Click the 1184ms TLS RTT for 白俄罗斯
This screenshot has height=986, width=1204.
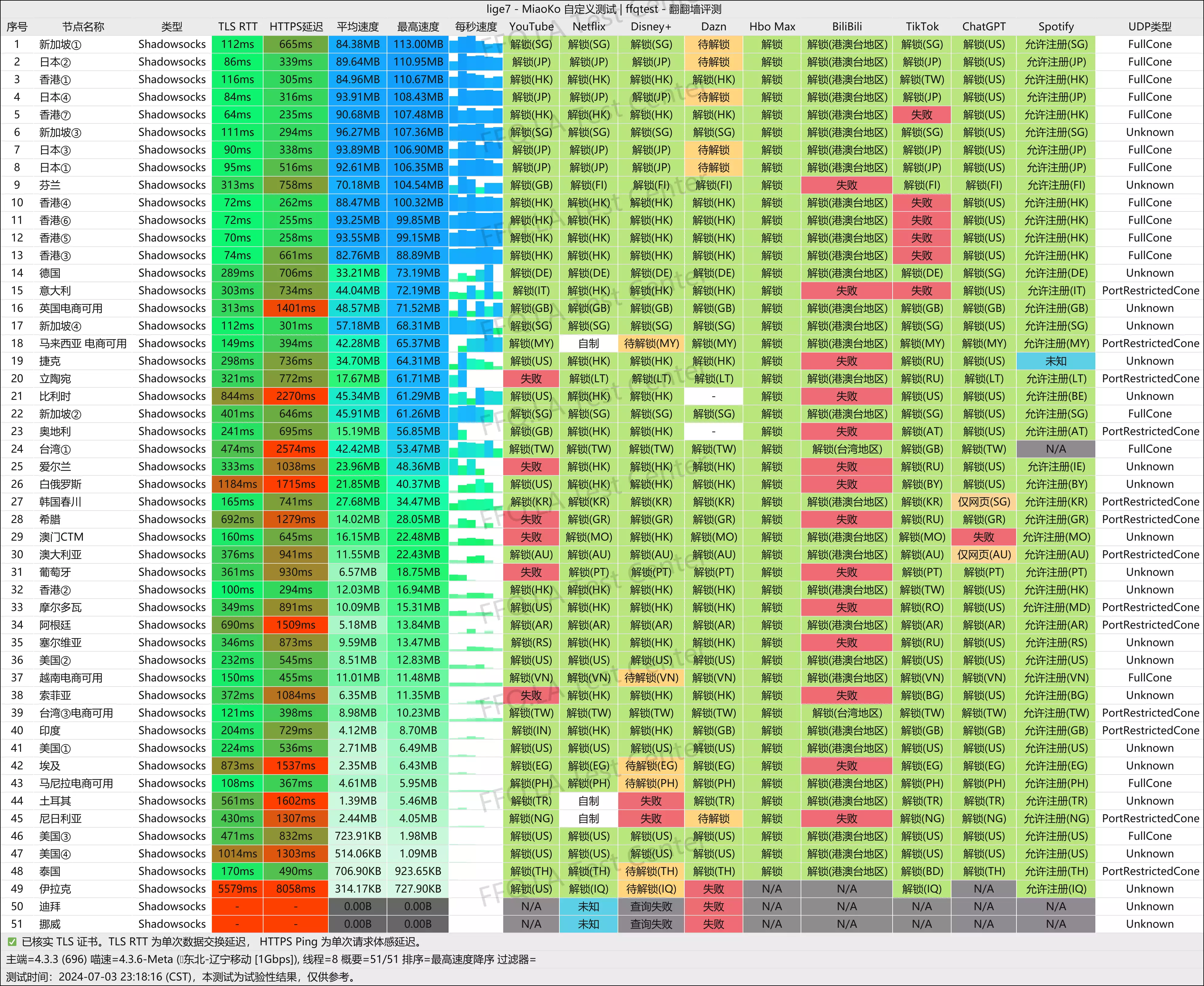tap(238, 485)
